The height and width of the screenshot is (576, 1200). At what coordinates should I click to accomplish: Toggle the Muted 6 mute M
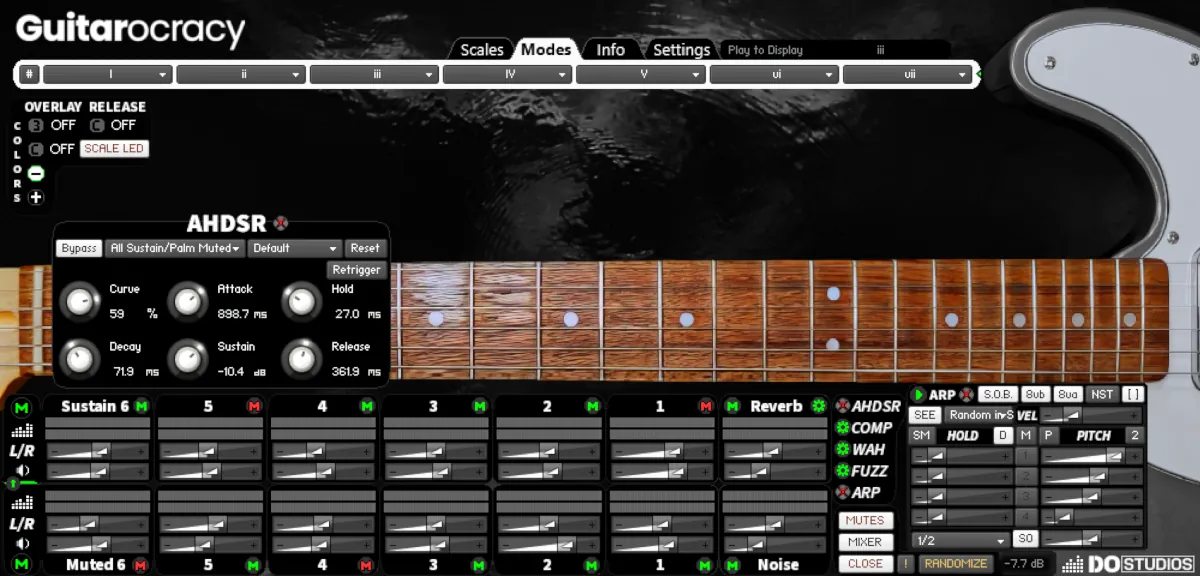pos(141,565)
